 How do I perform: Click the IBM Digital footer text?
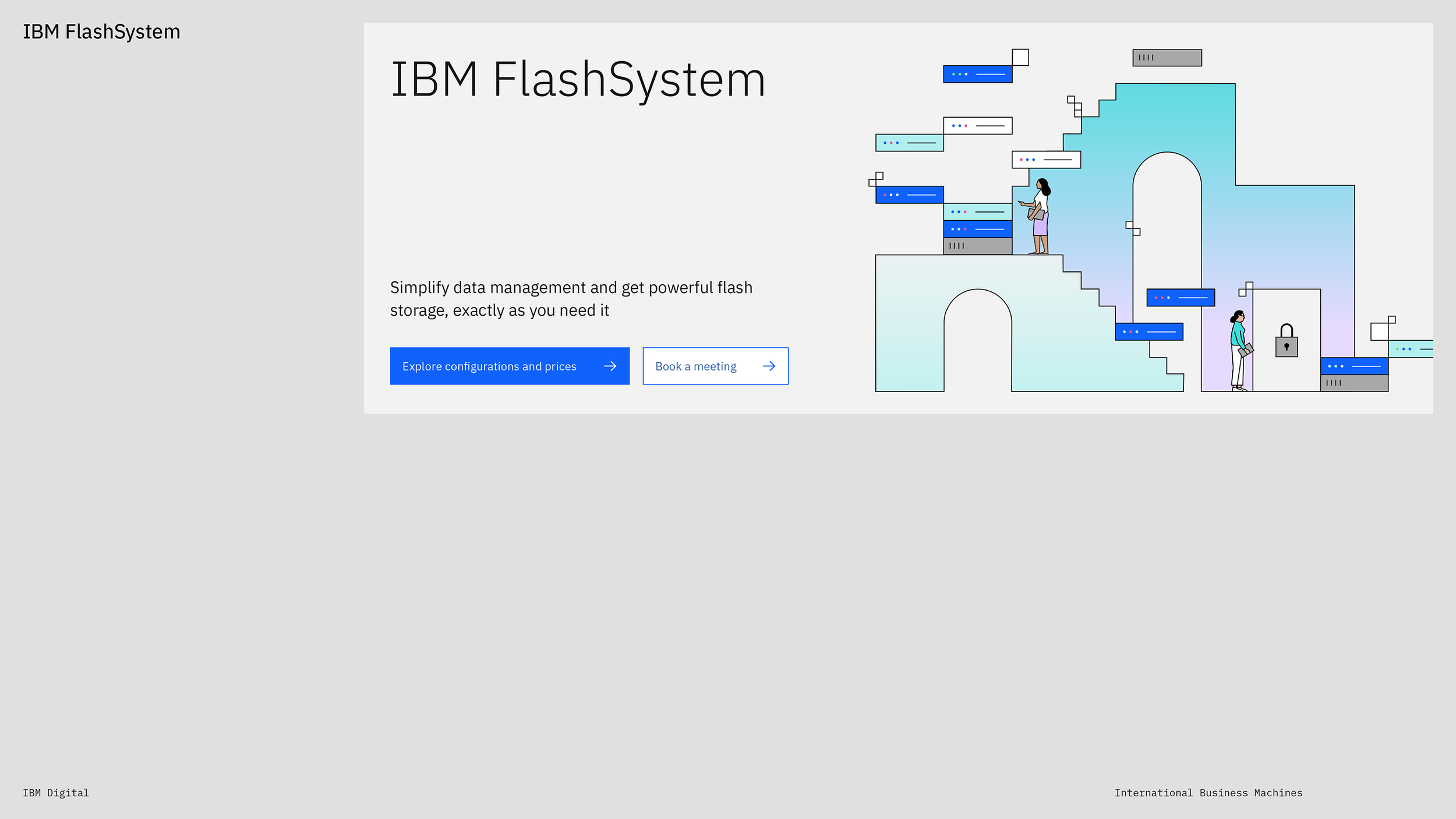pos(56,793)
